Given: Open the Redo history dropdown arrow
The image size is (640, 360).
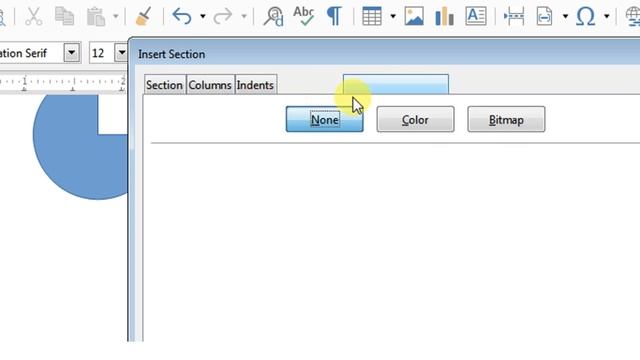Looking at the screenshot, I should (244, 17).
